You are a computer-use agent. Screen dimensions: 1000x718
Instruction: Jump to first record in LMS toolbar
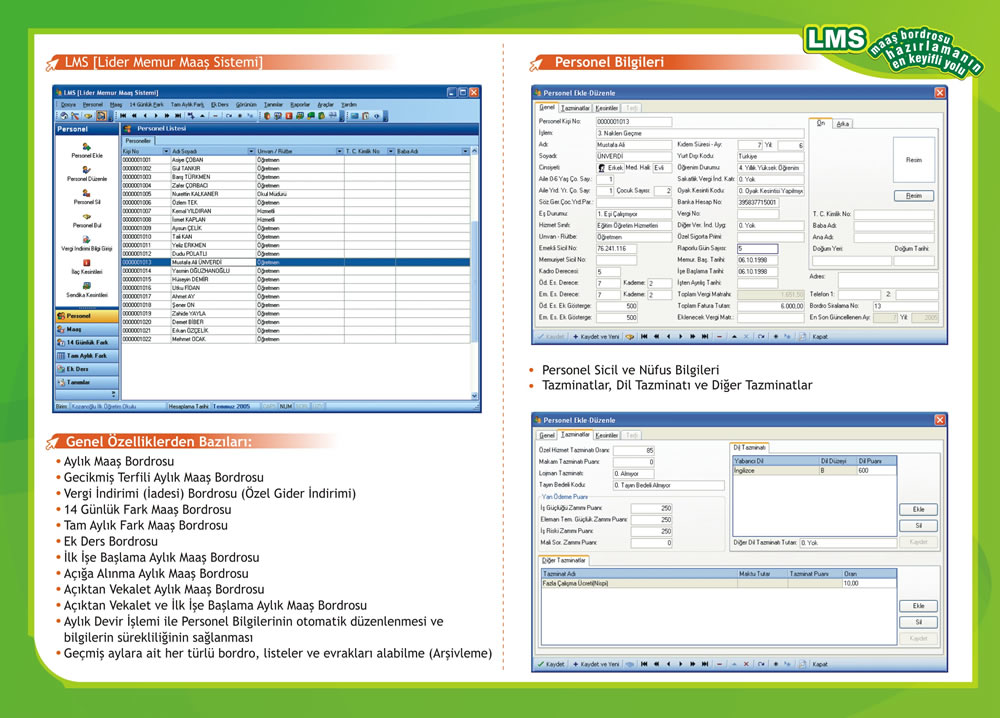point(123,116)
